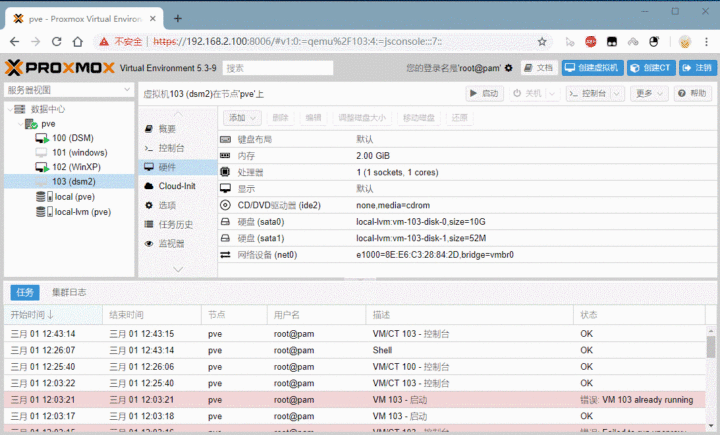Go to browser home page
This screenshot has height=435, width=720.
point(78,42)
